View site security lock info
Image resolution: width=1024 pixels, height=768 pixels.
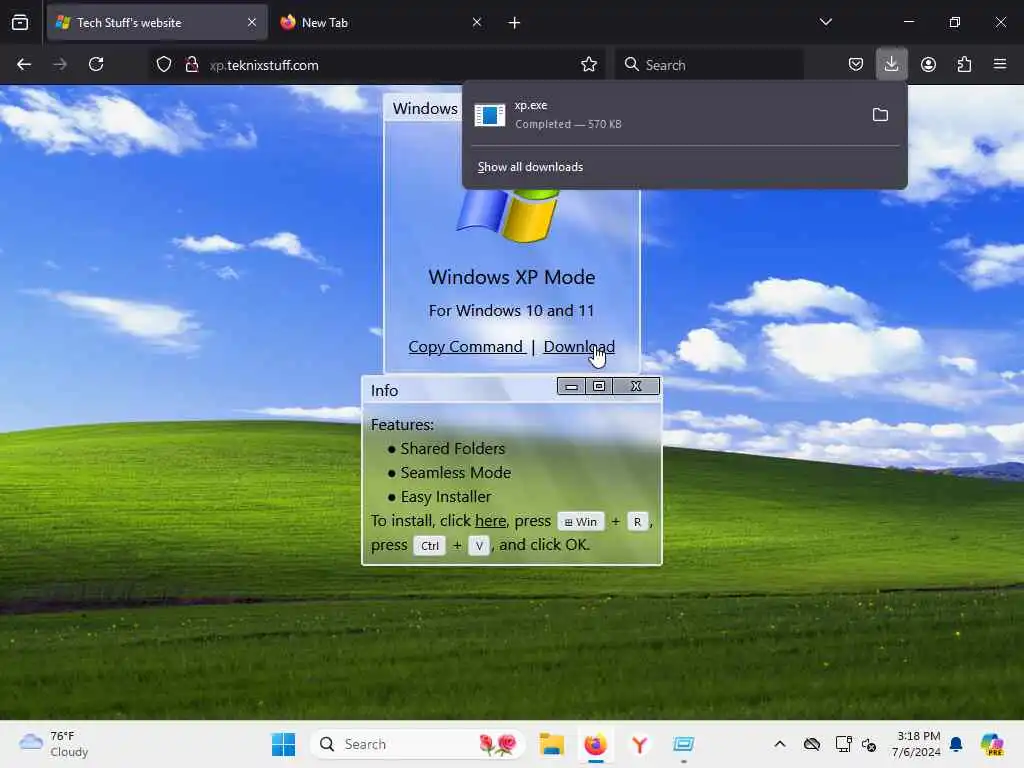coord(191,65)
